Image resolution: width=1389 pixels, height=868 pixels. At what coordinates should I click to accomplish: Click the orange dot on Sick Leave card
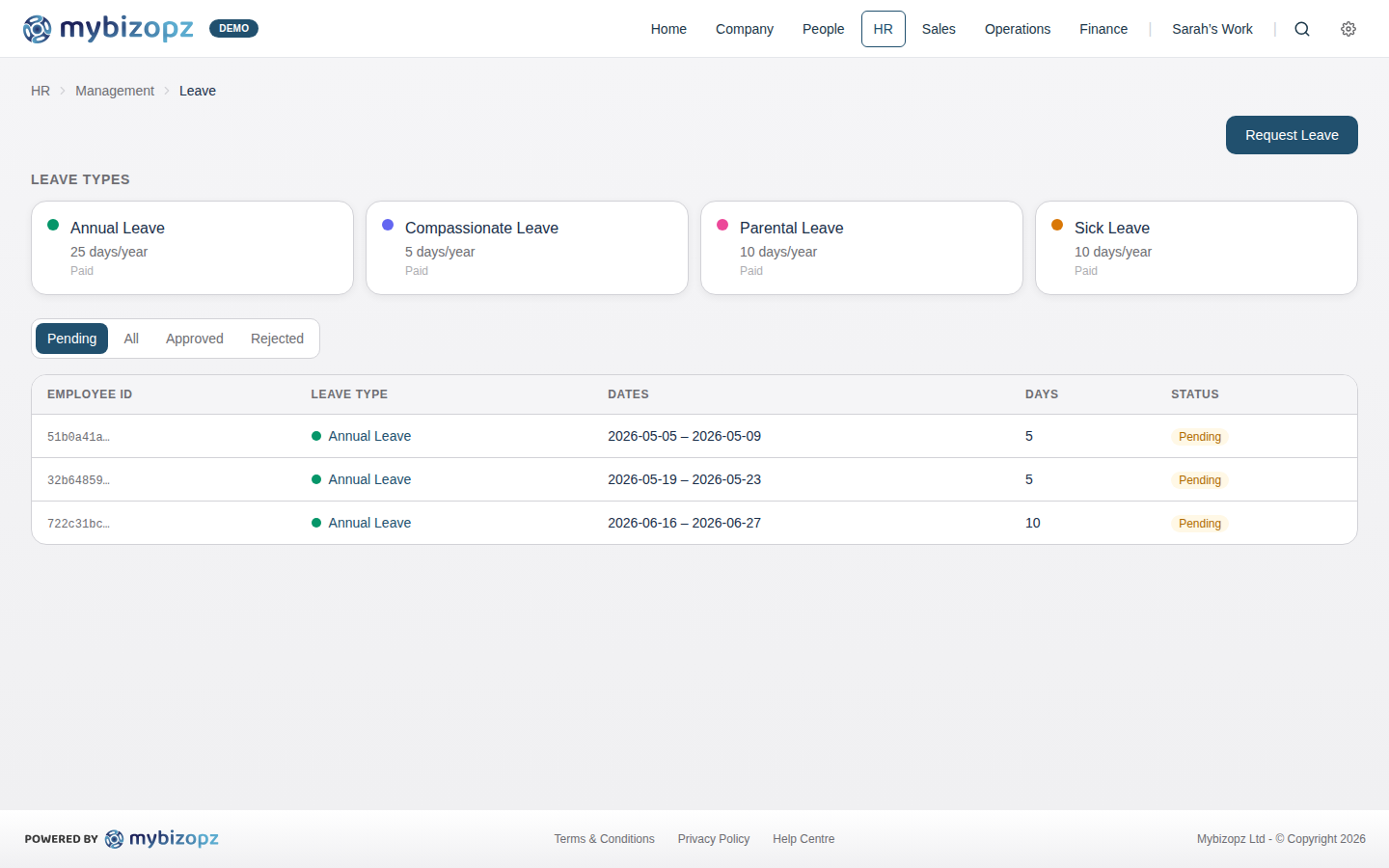[x=1057, y=223]
